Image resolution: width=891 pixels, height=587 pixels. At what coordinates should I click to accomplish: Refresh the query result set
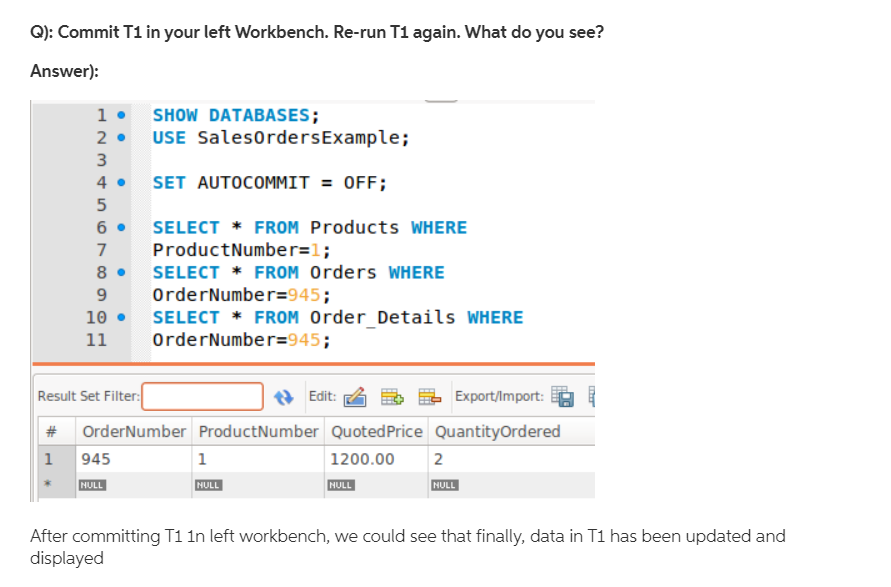click(283, 396)
